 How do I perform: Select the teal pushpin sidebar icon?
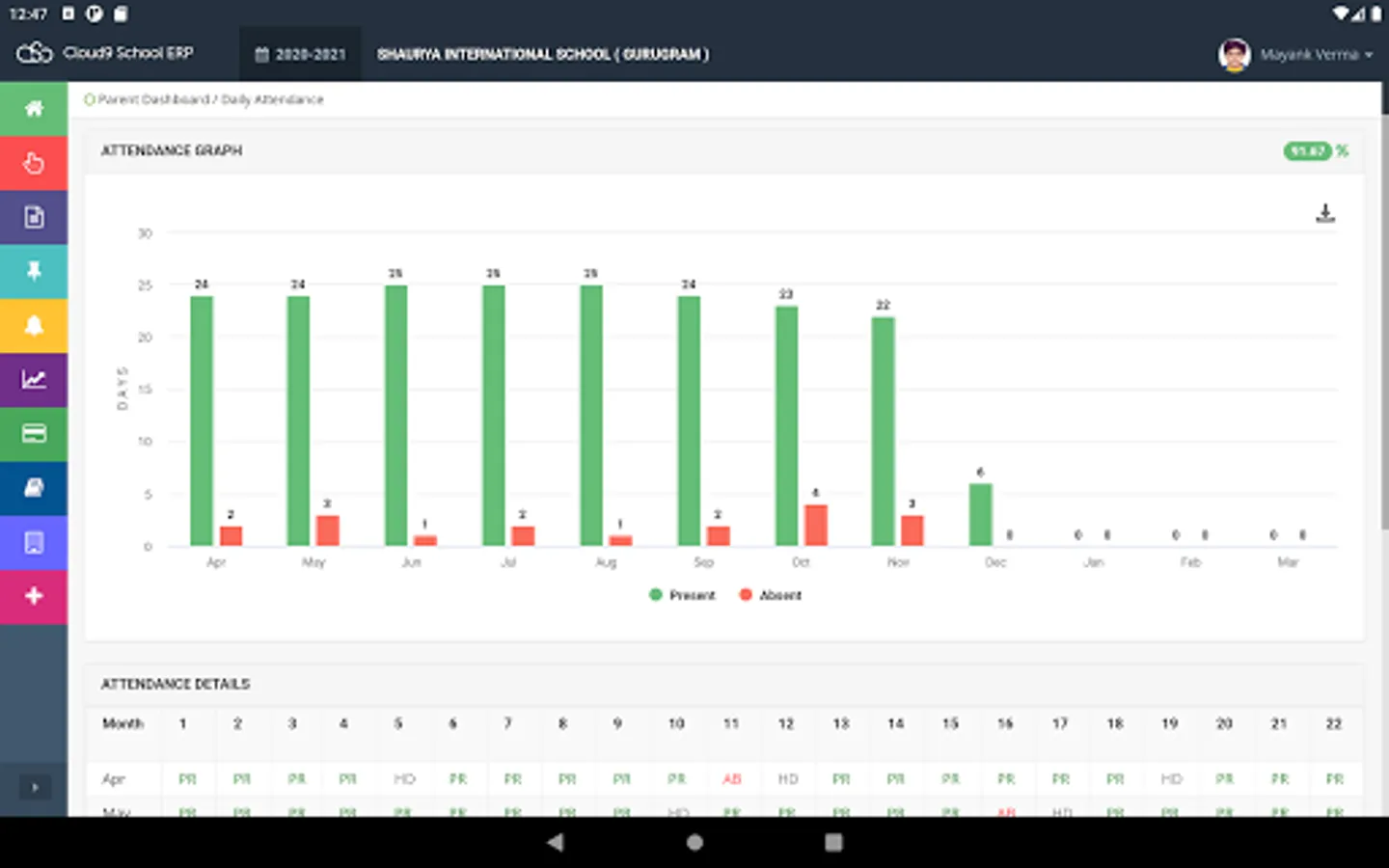point(34,271)
